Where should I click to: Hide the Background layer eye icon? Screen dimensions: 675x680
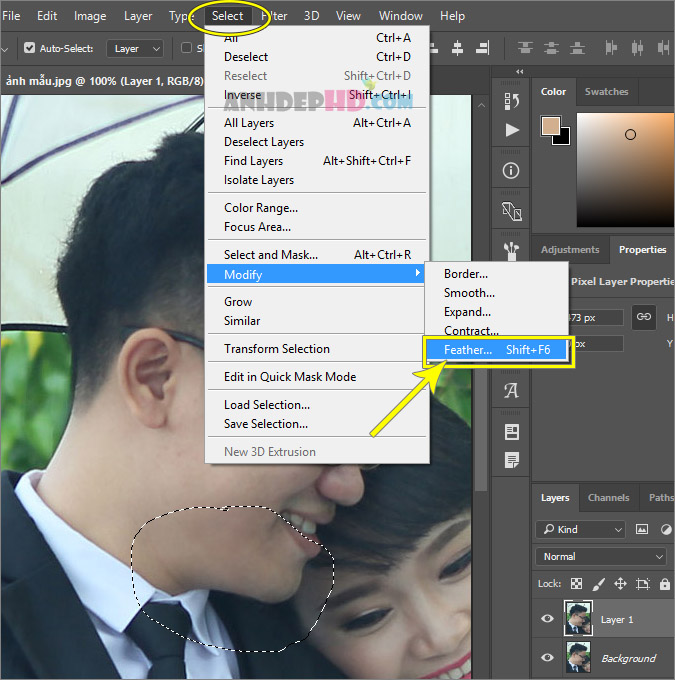[547, 658]
